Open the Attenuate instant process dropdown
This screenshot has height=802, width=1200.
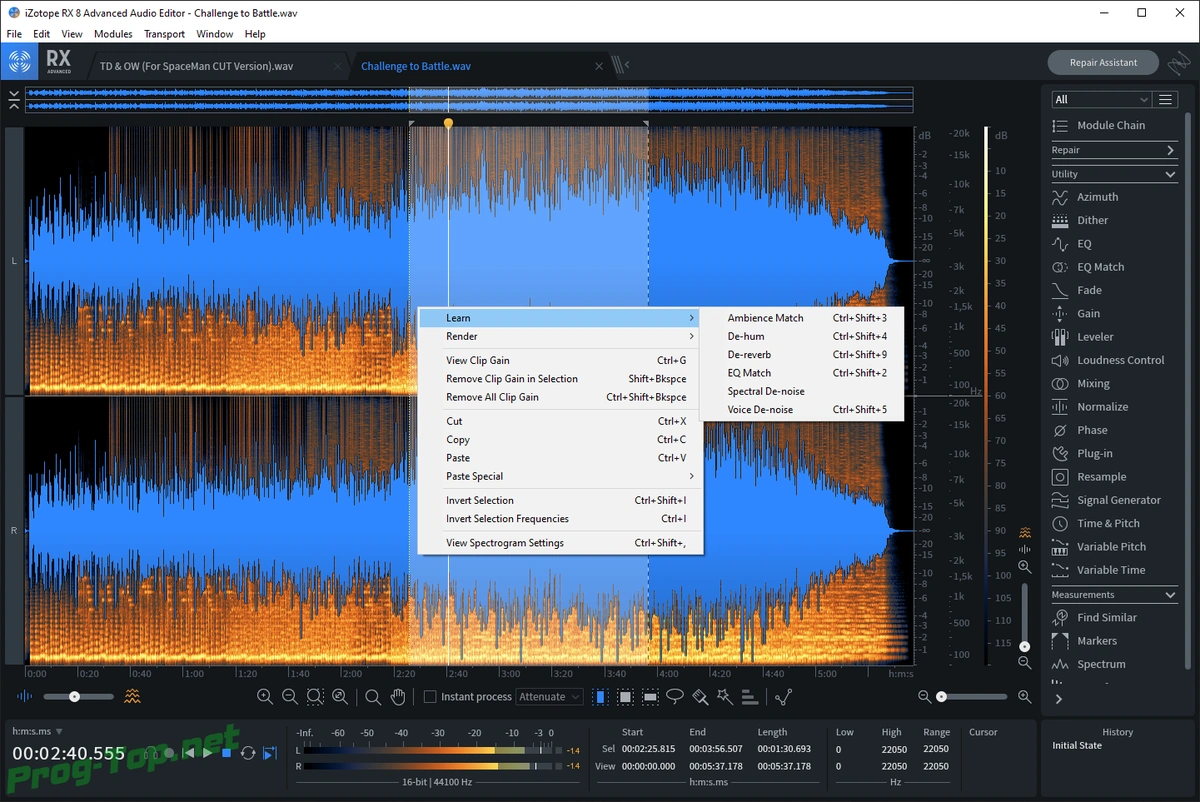coord(549,697)
